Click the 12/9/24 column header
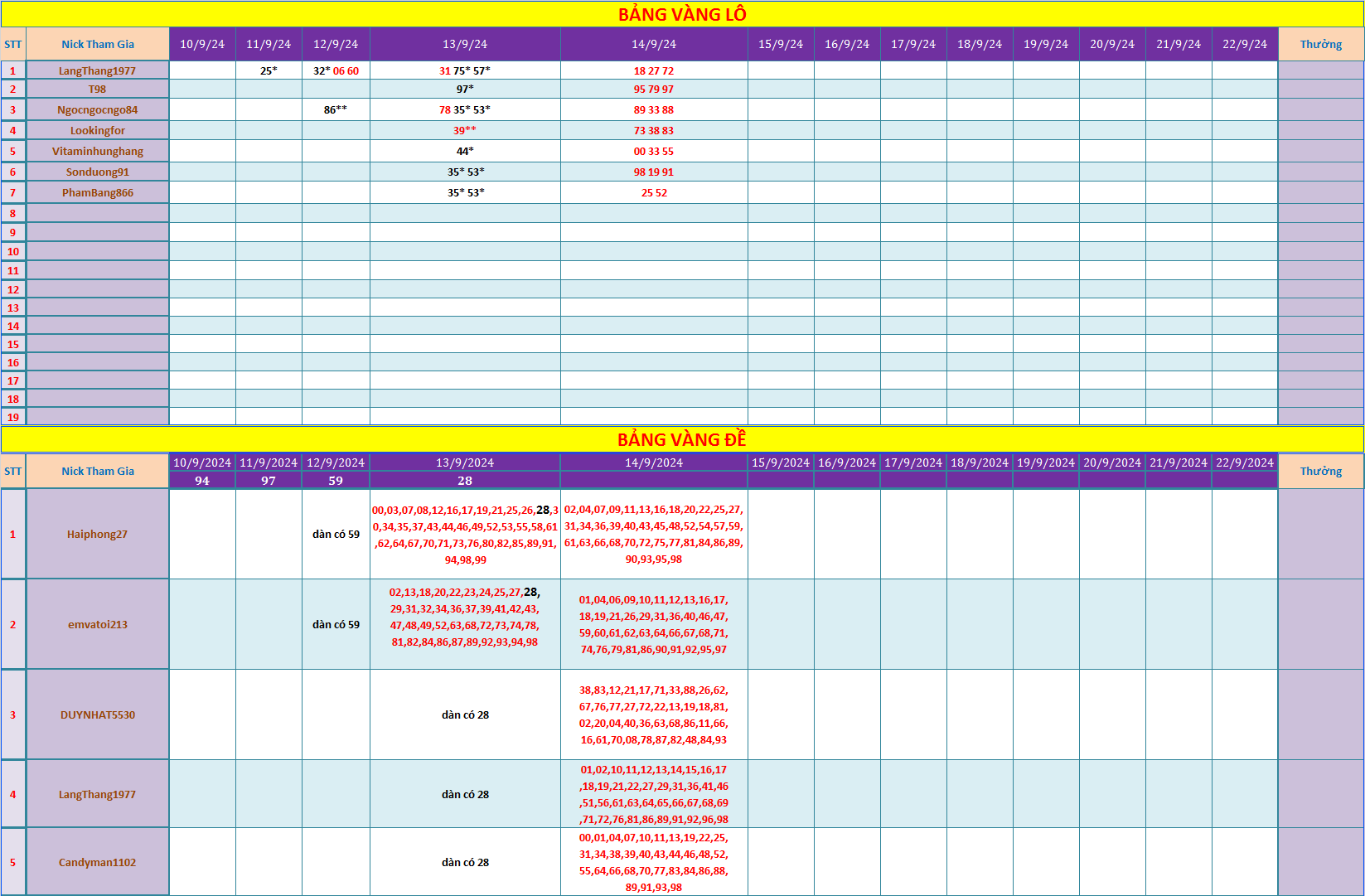 coord(336,44)
